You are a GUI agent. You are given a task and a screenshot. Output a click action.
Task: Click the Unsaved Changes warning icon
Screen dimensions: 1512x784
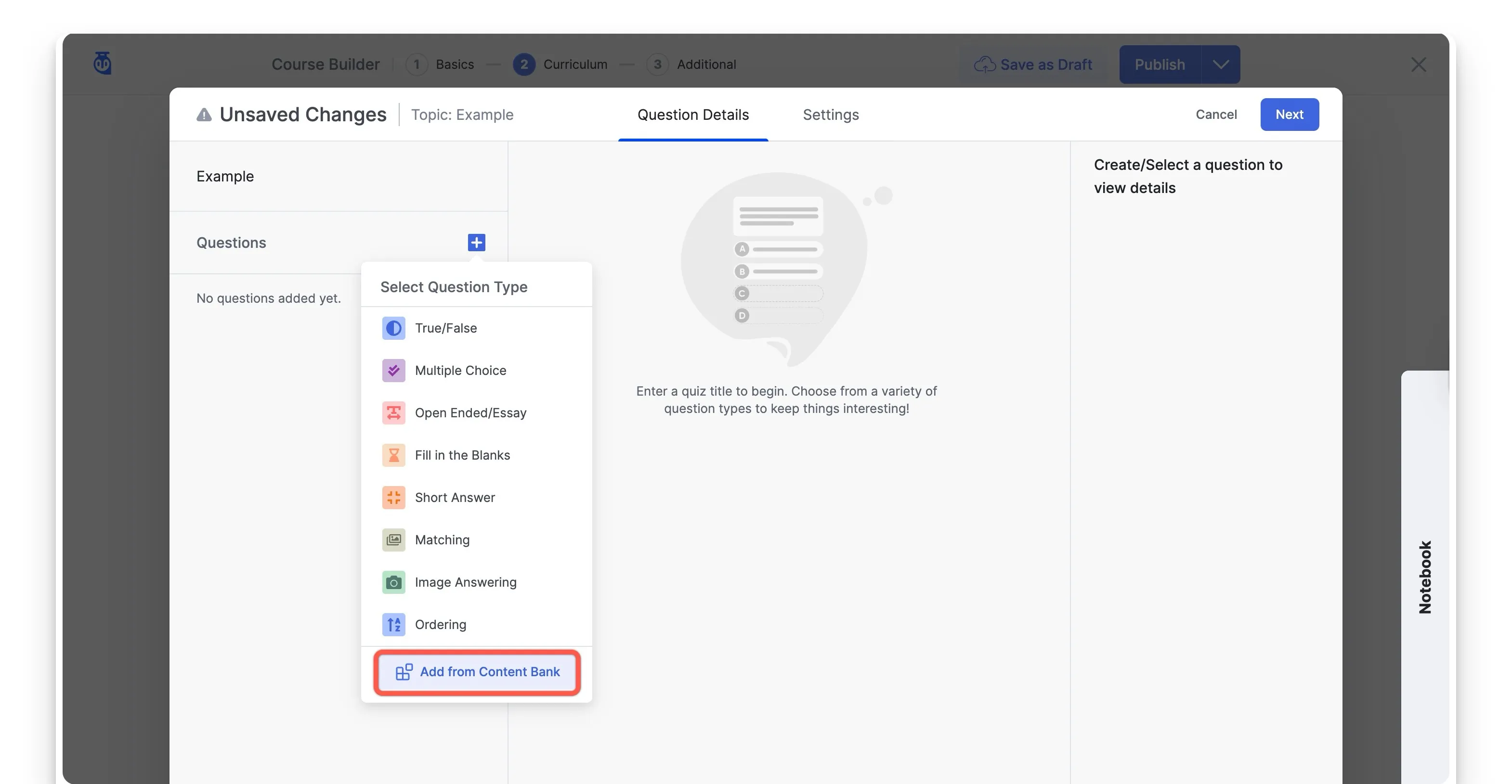tap(204, 115)
